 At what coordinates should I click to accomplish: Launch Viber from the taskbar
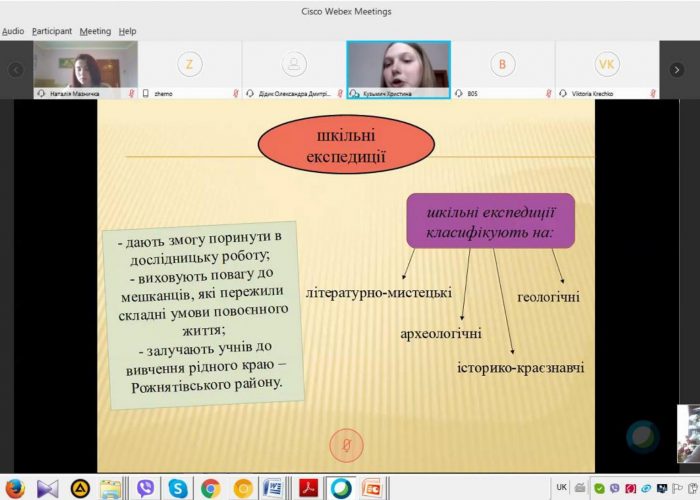145,488
